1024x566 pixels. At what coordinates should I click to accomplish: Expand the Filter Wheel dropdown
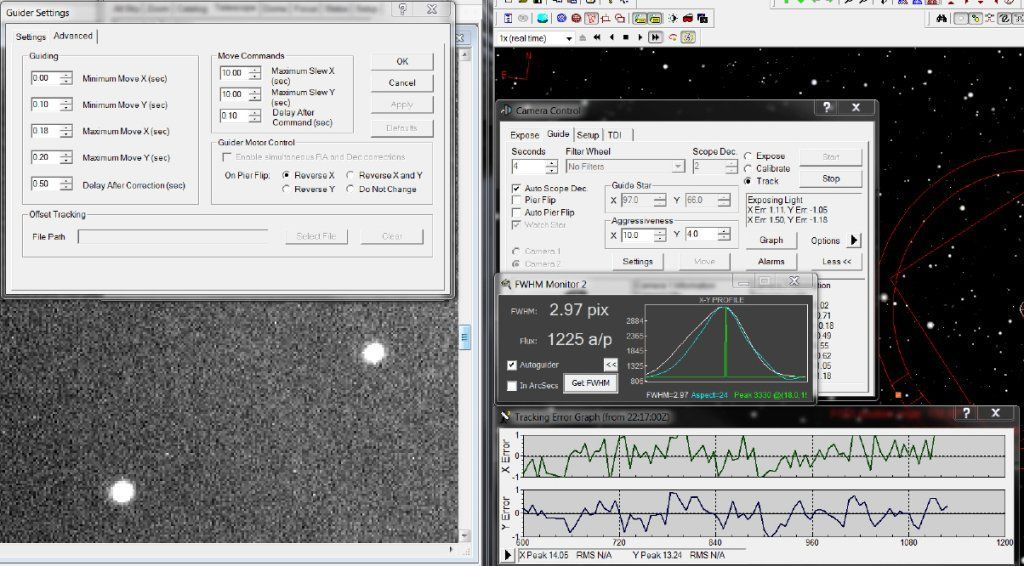click(x=677, y=167)
